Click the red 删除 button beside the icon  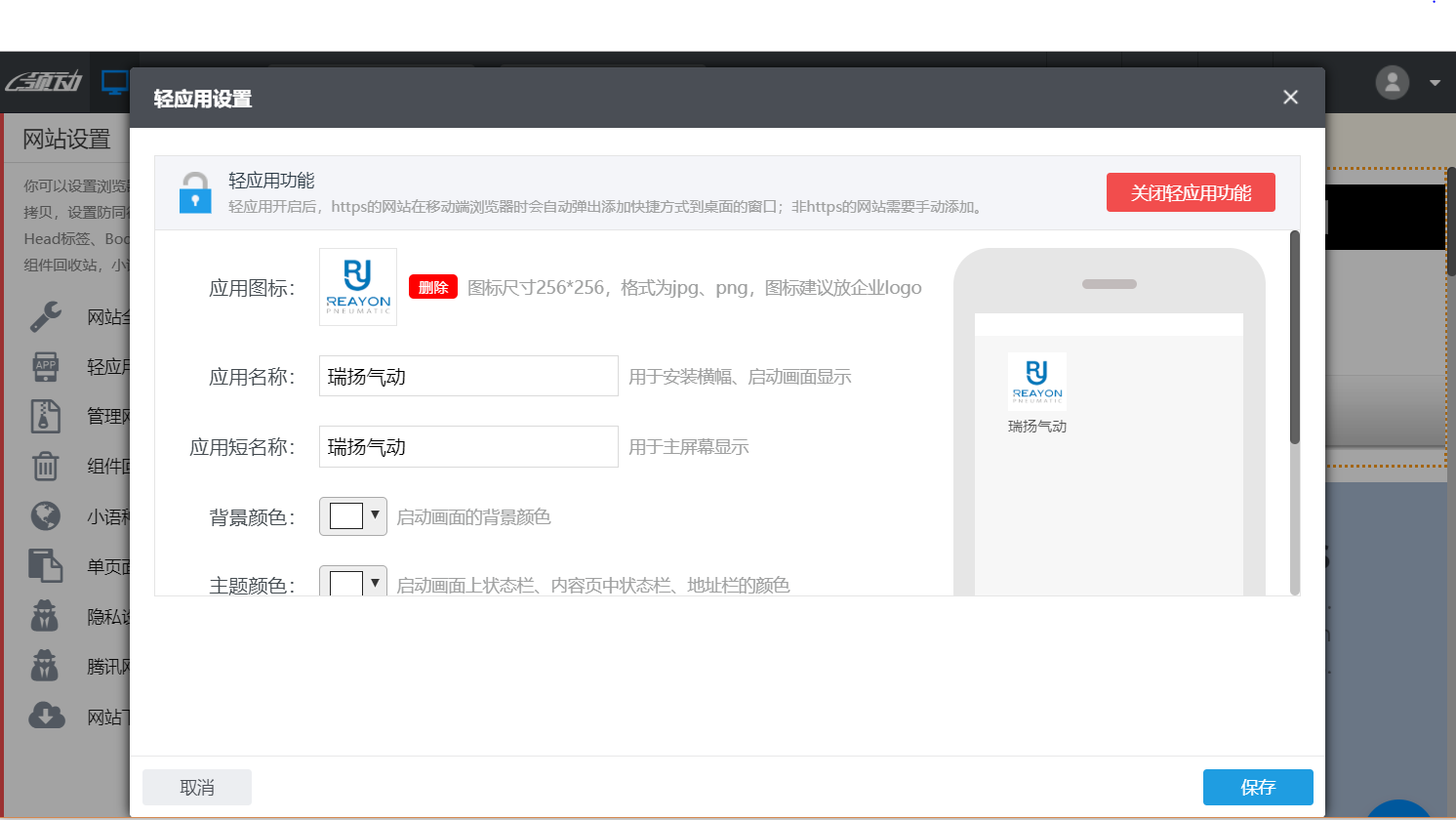tap(432, 287)
